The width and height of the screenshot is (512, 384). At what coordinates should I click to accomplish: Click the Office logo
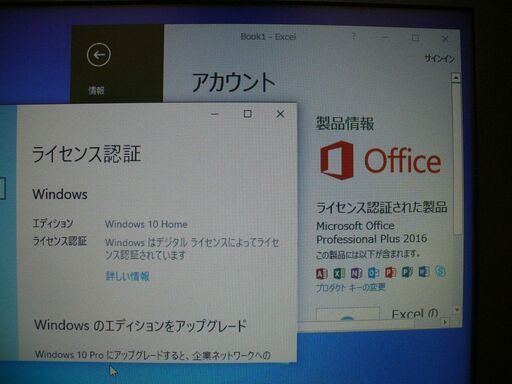(x=380, y=161)
